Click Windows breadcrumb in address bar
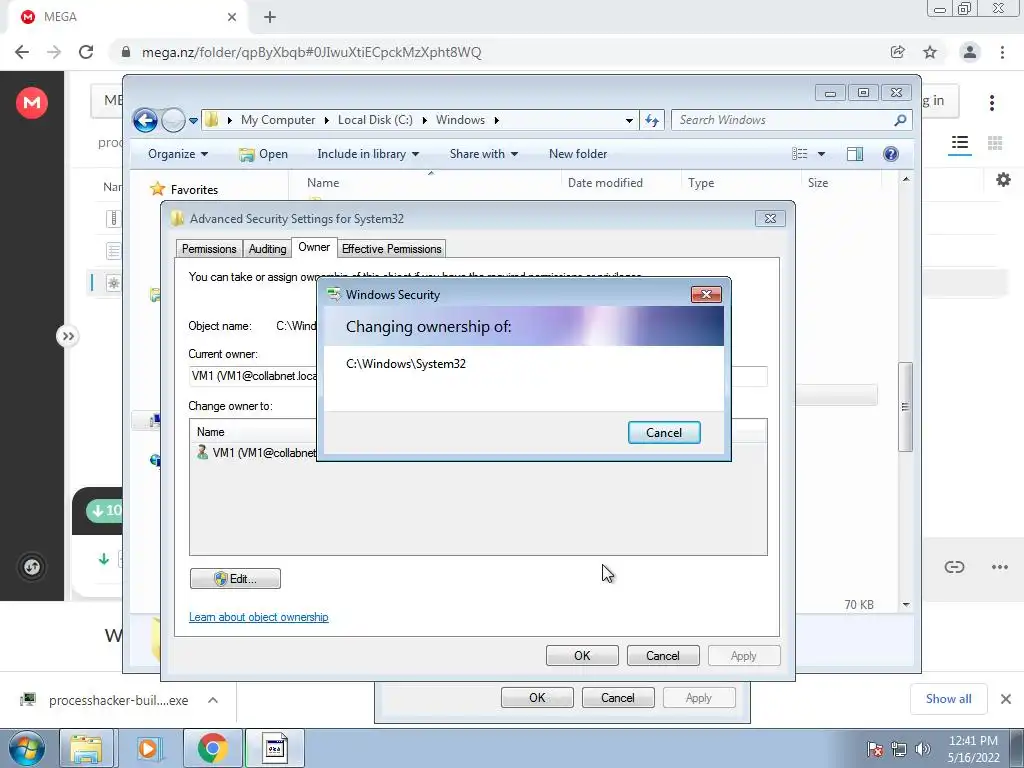 pos(460,120)
